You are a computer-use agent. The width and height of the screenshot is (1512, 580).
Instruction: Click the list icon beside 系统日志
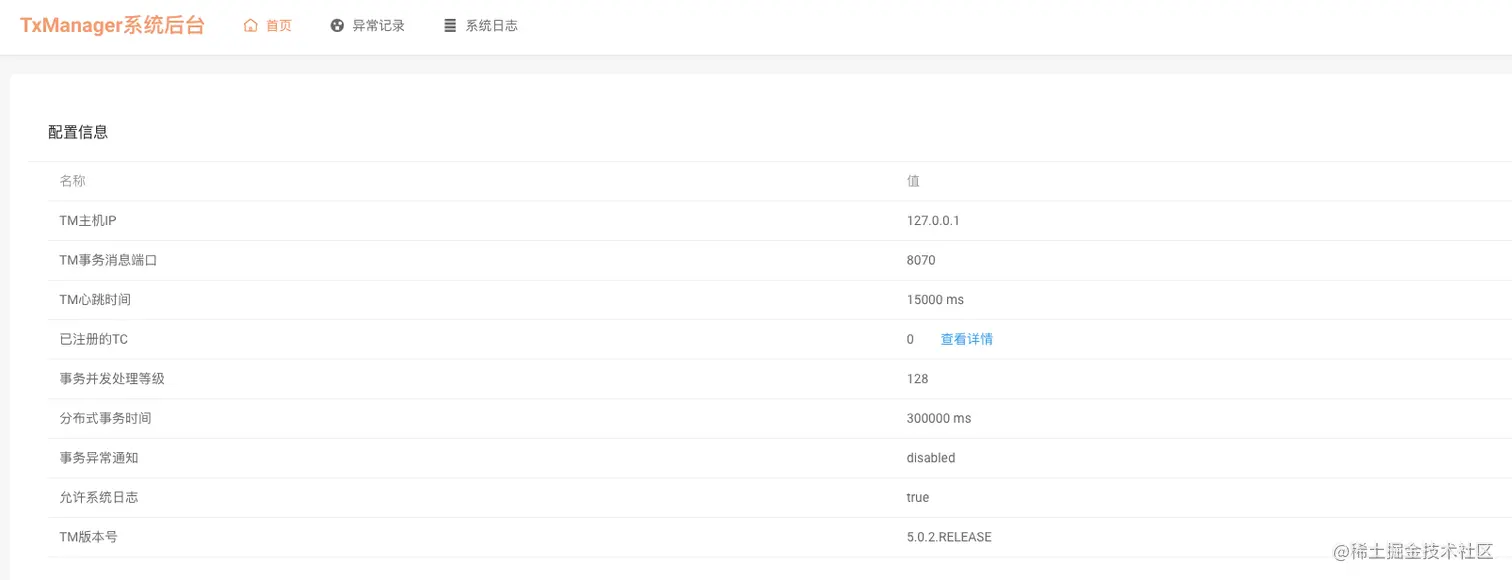pos(450,26)
